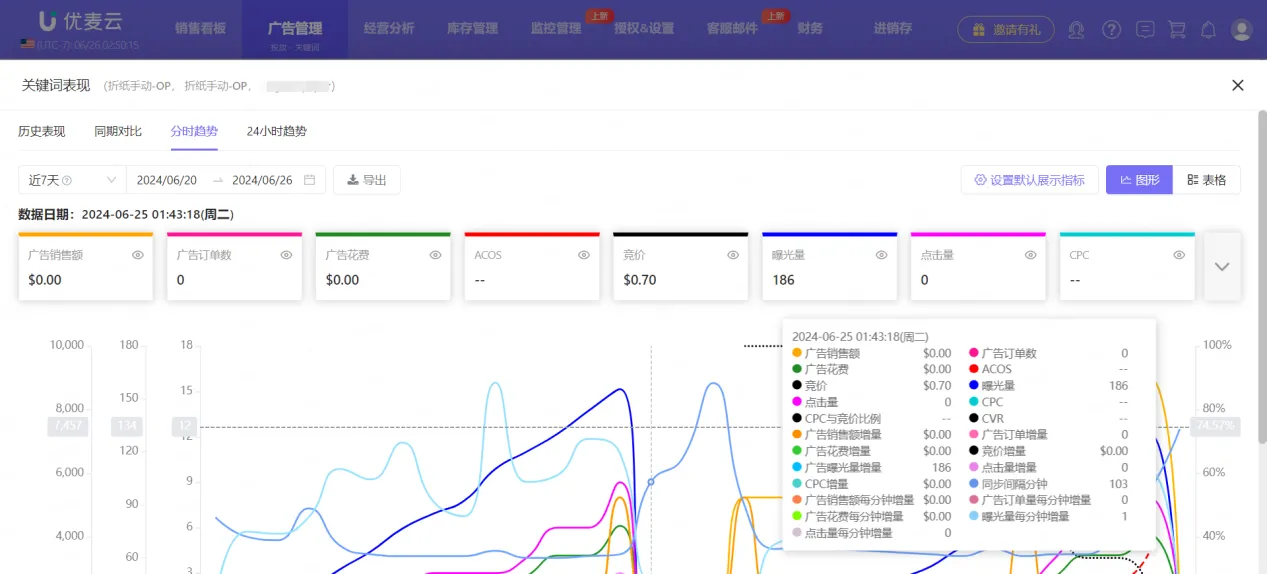Open the 近7天 date range dropdown
The height and width of the screenshot is (574, 1267).
point(72,180)
